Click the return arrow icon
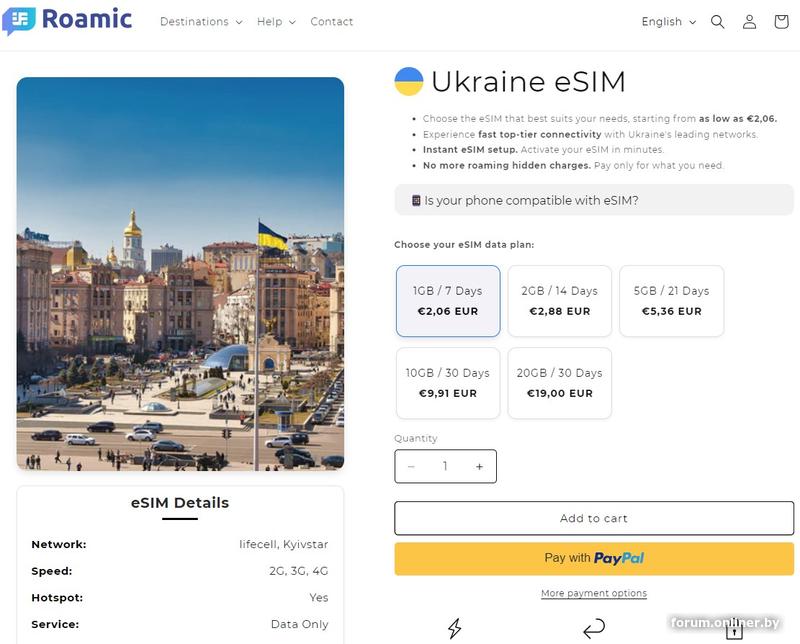800x644 pixels. click(x=594, y=628)
